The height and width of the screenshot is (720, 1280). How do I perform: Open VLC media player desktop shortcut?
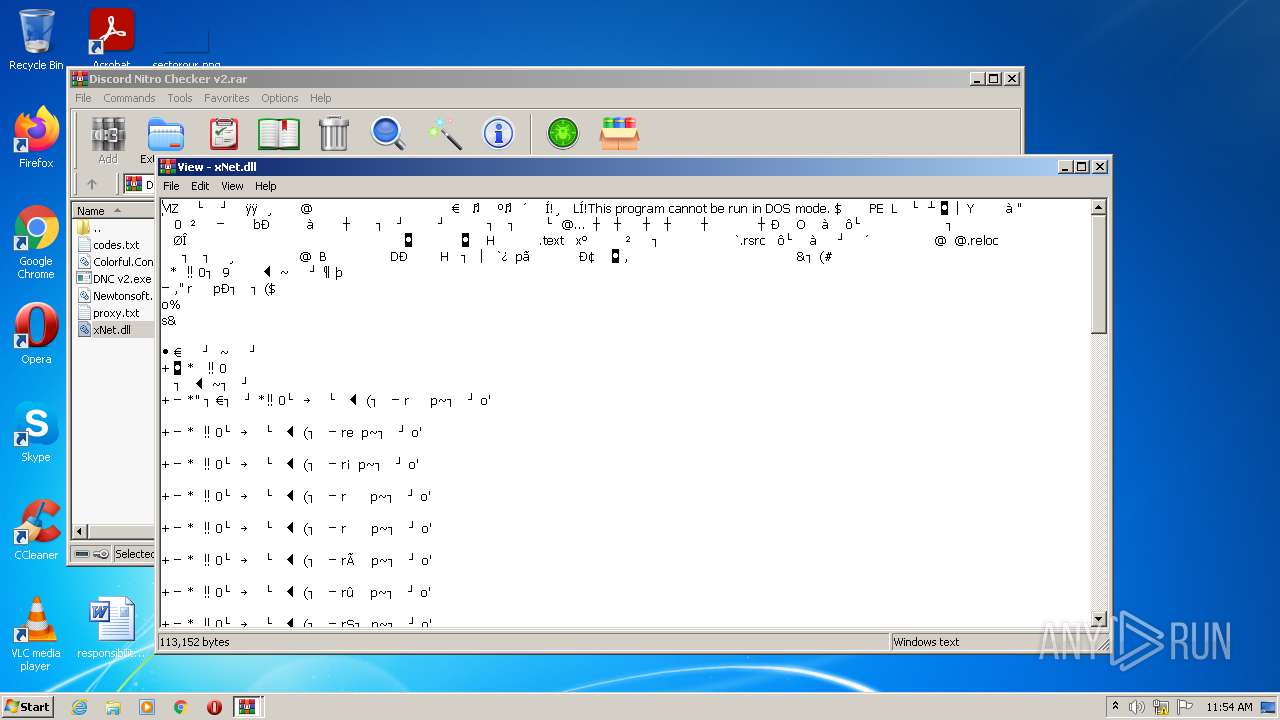pos(36,634)
